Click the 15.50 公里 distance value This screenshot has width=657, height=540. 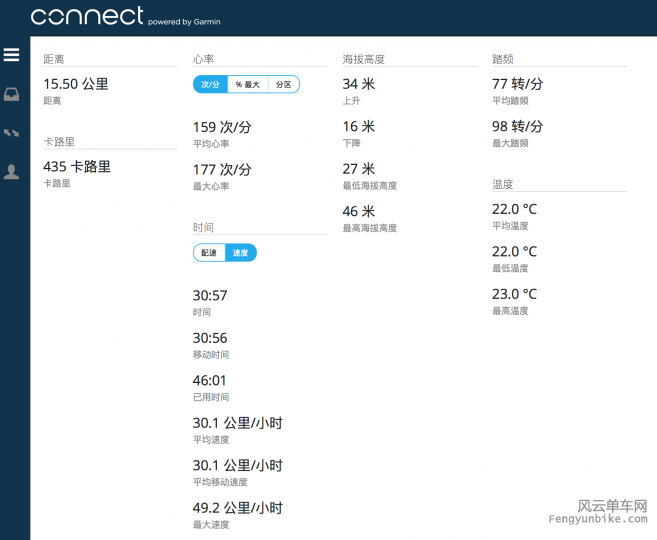coord(75,85)
